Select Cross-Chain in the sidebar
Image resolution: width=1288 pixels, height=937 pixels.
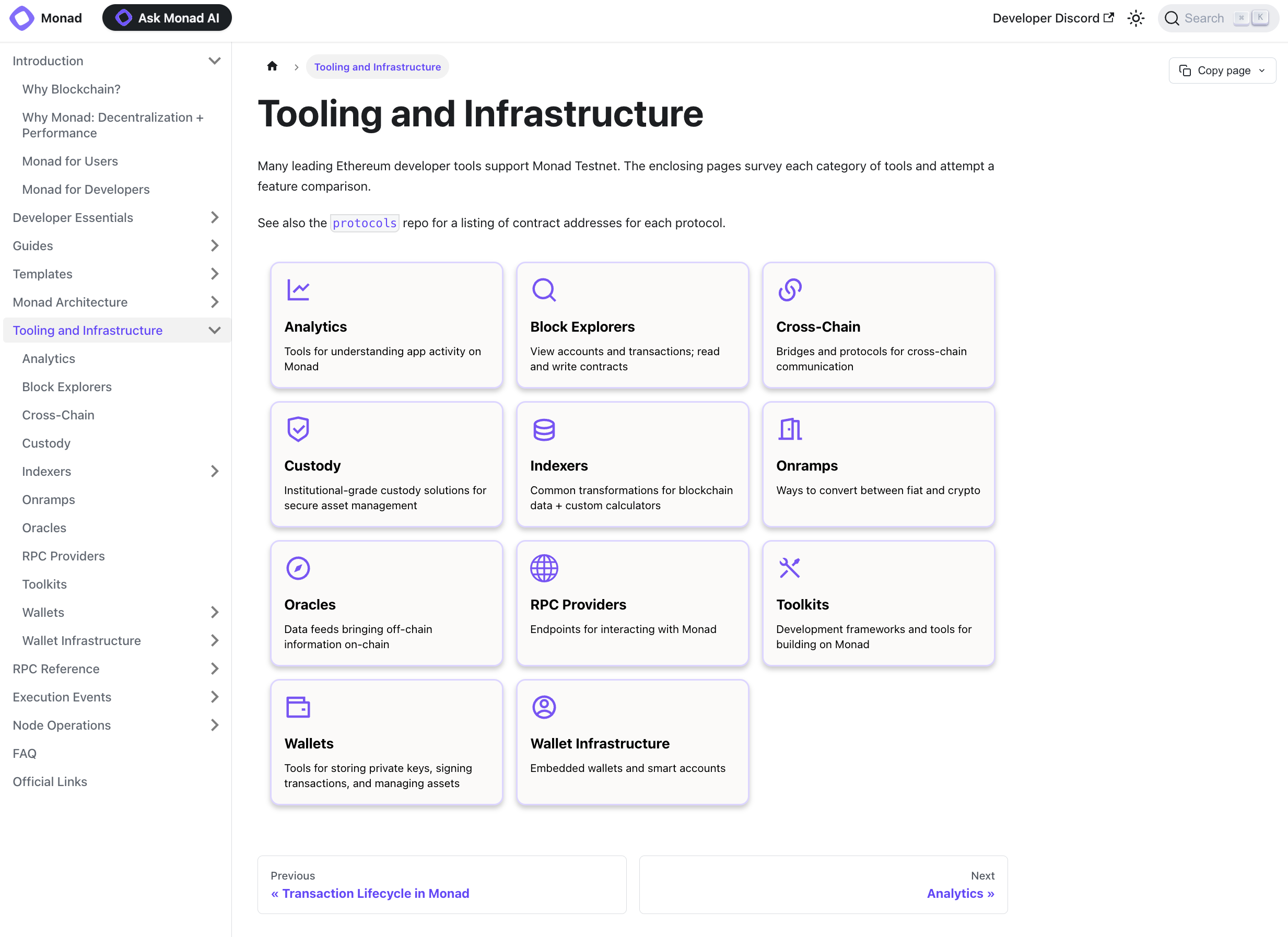click(58, 415)
